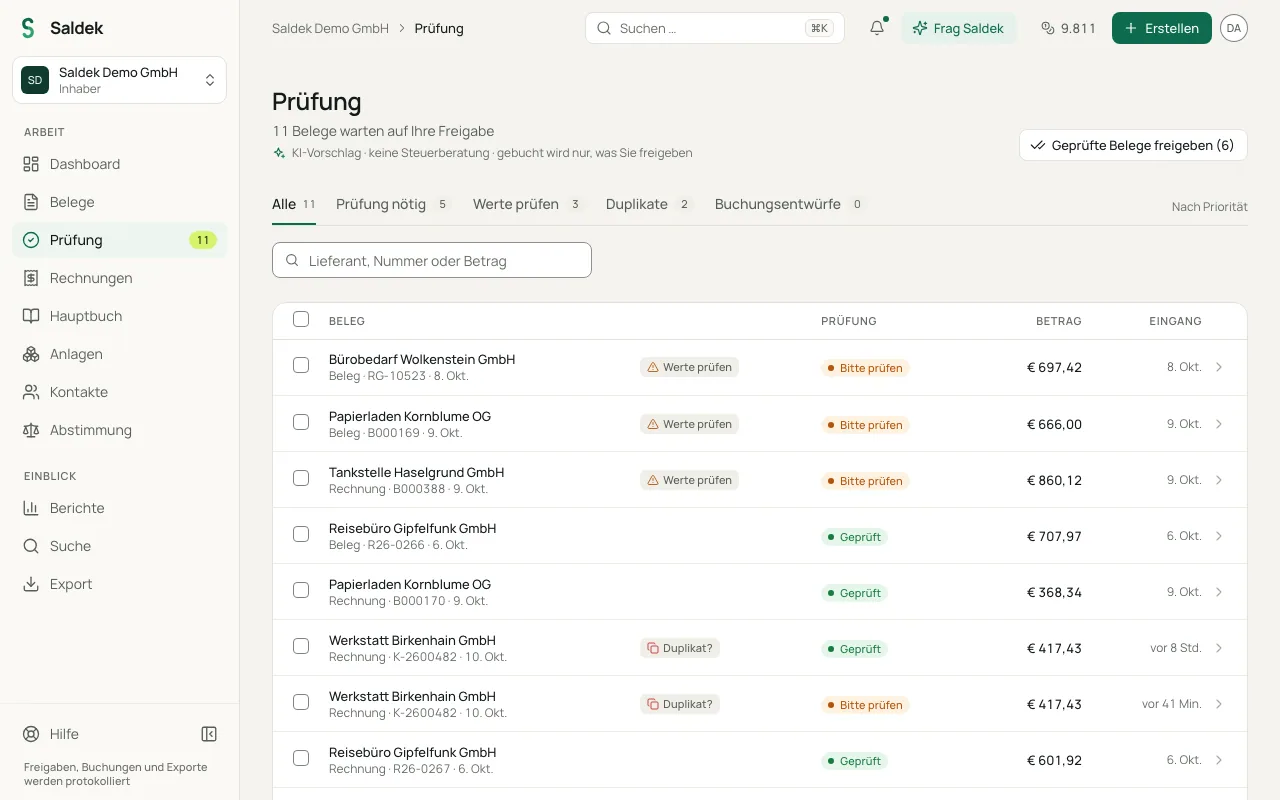Collapse the sidebar with the panel icon

209,734
